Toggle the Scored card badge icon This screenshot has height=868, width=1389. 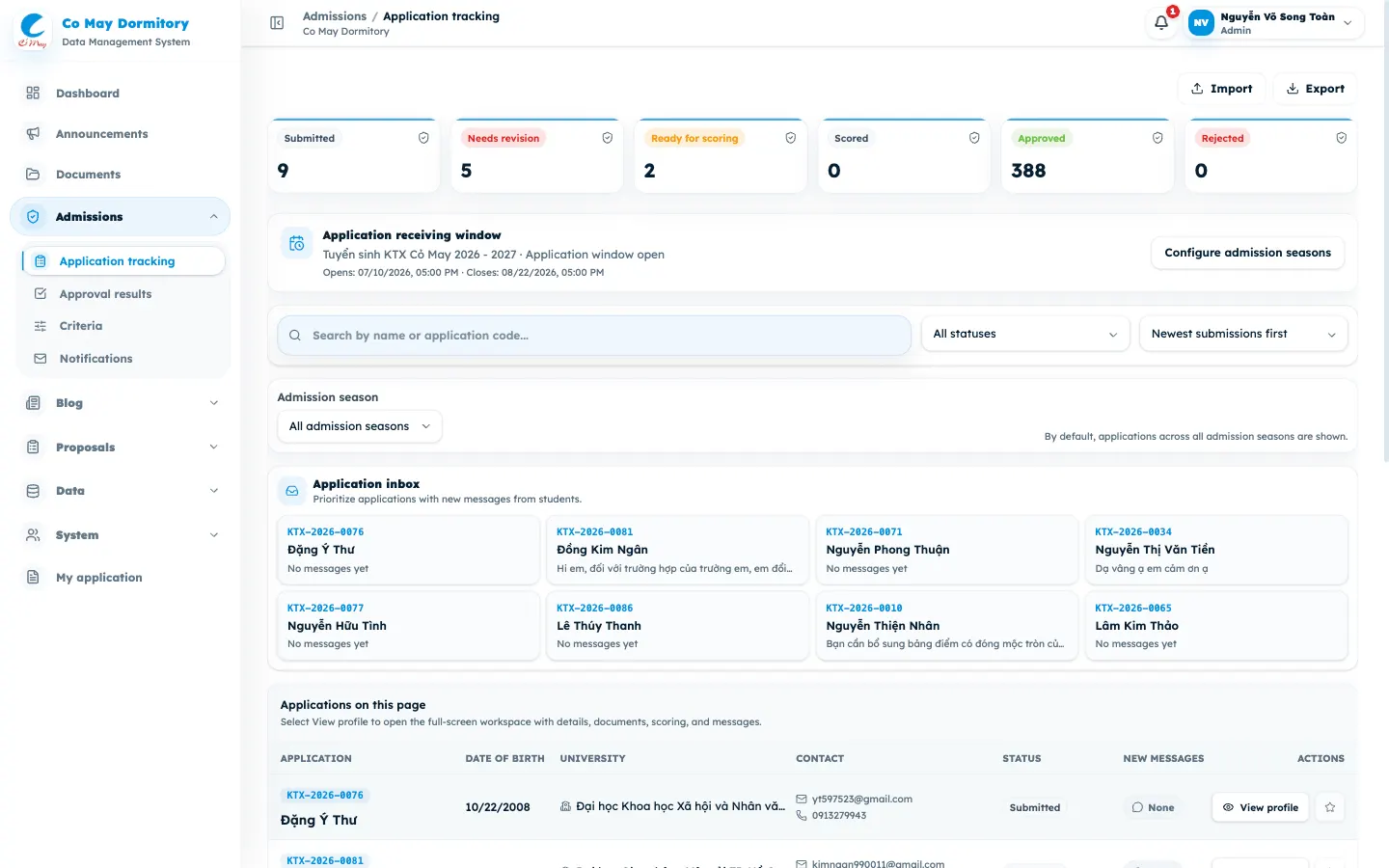tap(974, 138)
